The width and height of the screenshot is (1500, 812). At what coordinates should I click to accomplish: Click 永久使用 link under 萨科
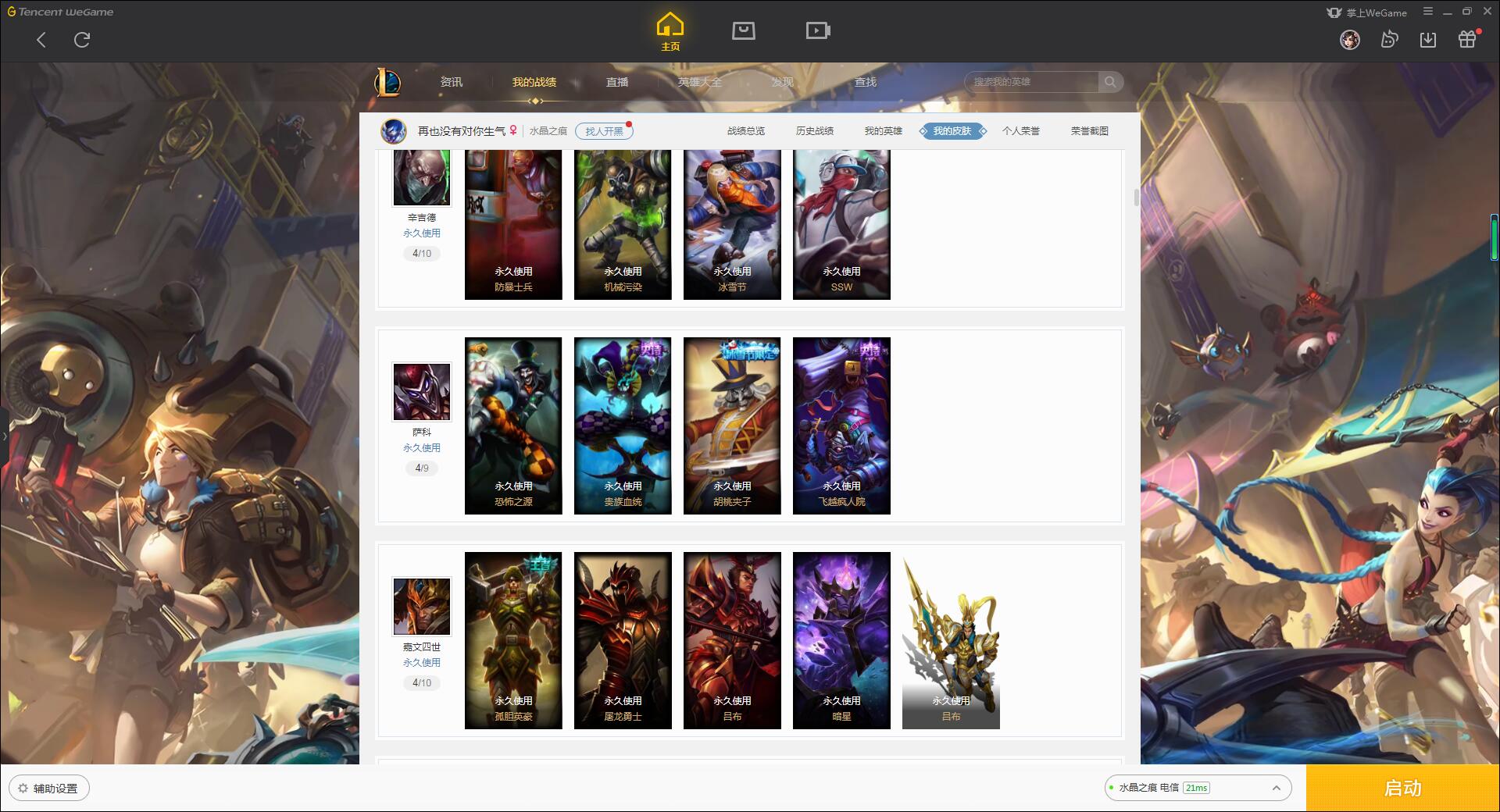[x=422, y=448]
